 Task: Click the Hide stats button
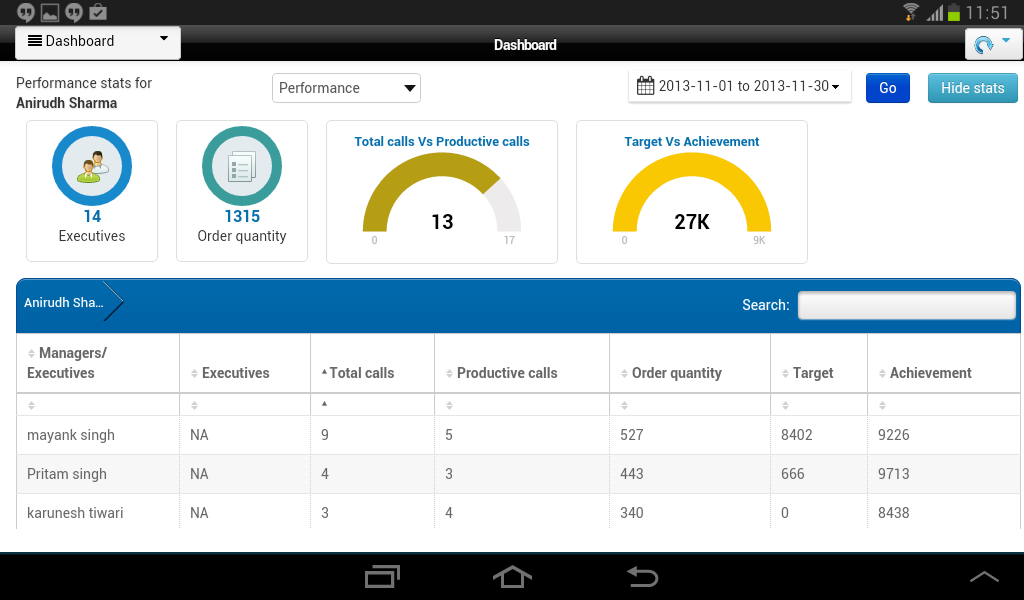972,88
